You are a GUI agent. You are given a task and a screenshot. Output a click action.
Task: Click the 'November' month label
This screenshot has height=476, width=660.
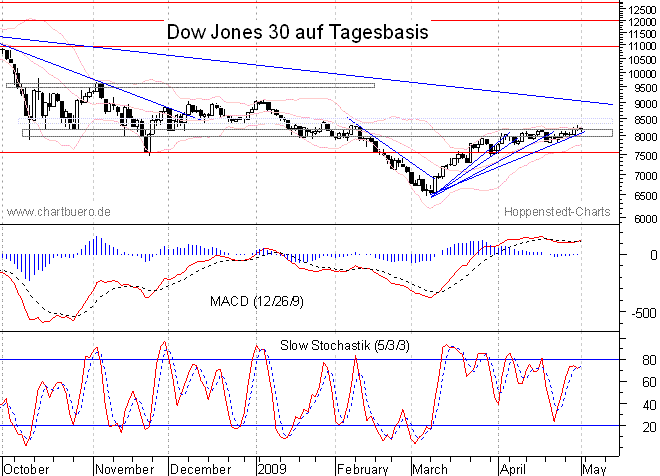pyautogui.click(x=125, y=469)
